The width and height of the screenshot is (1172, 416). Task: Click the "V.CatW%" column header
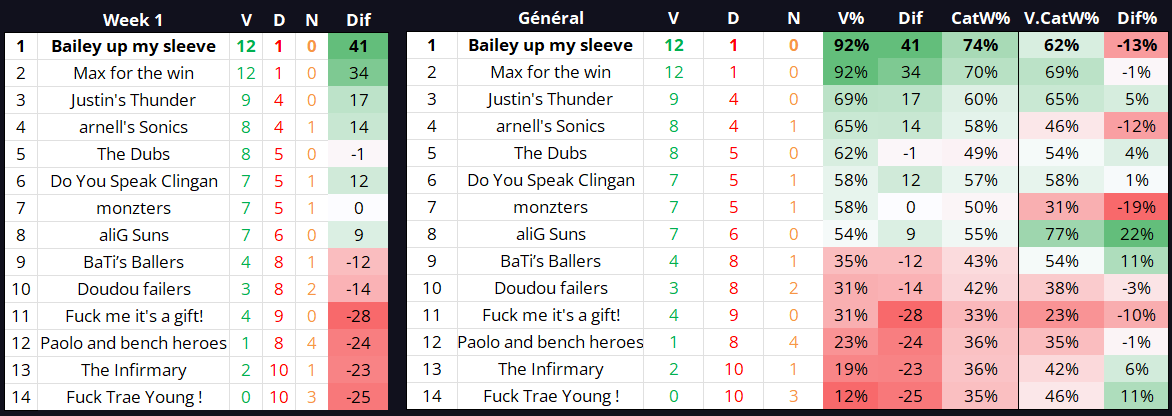(1061, 19)
